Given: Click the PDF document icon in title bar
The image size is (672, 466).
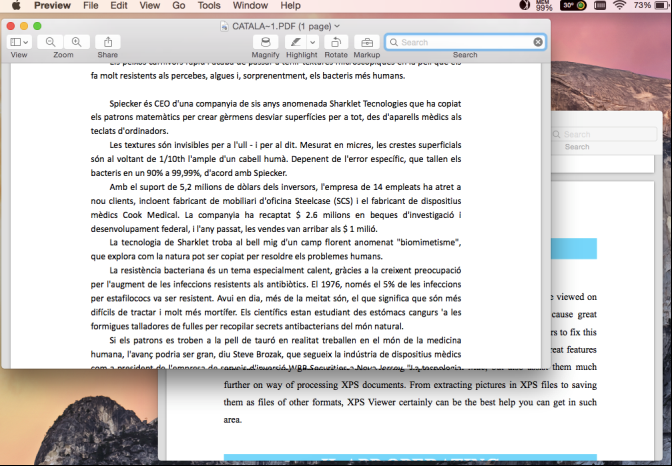Looking at the screenshot, I should click(224, 27).
